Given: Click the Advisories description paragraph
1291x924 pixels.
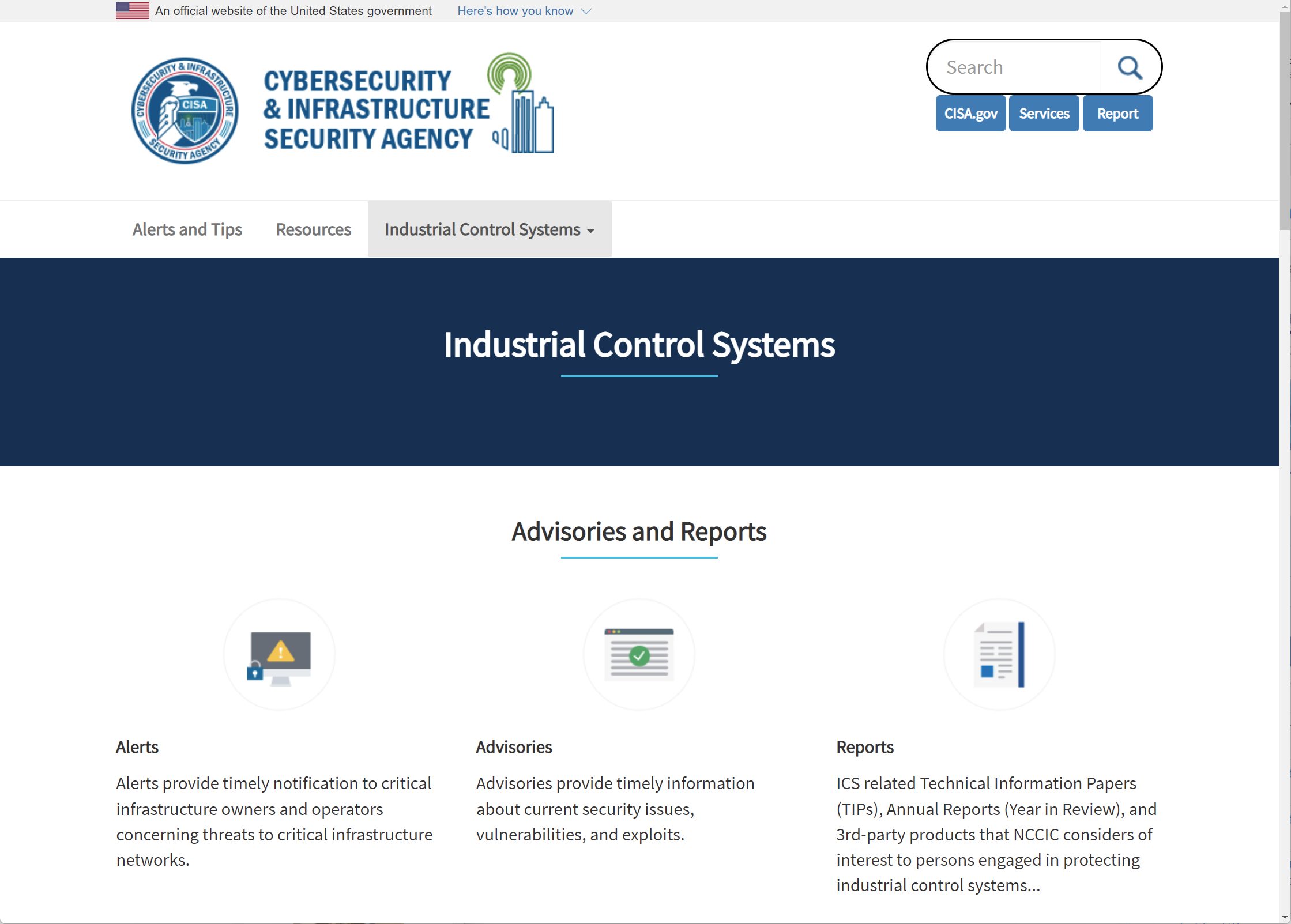Looking at the screenshot, I should pos(615,809).
